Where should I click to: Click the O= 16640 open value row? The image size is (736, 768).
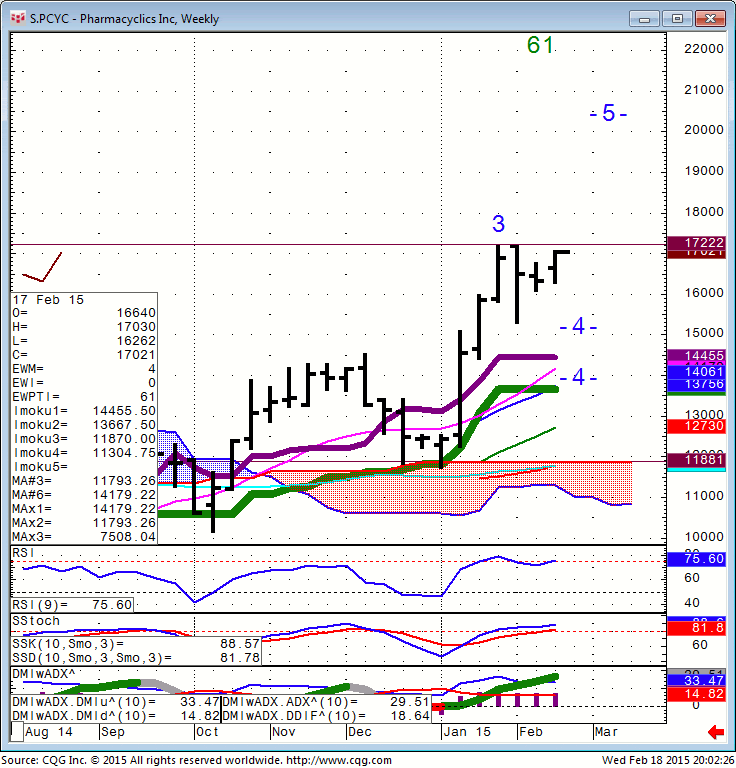[84, 313]
